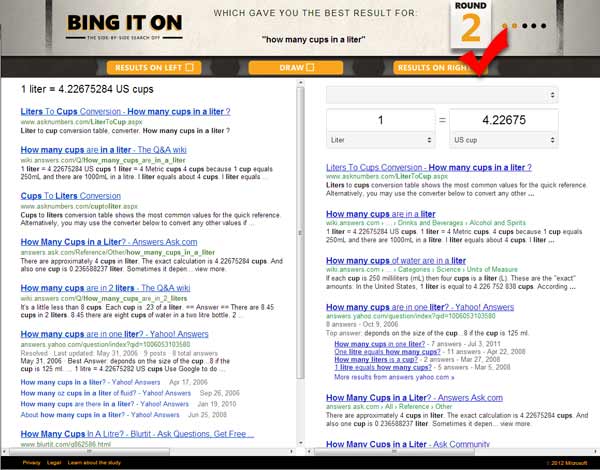Click left pane scroll down arrow
This screenshot has height=470, width=600.
point(300,444)
